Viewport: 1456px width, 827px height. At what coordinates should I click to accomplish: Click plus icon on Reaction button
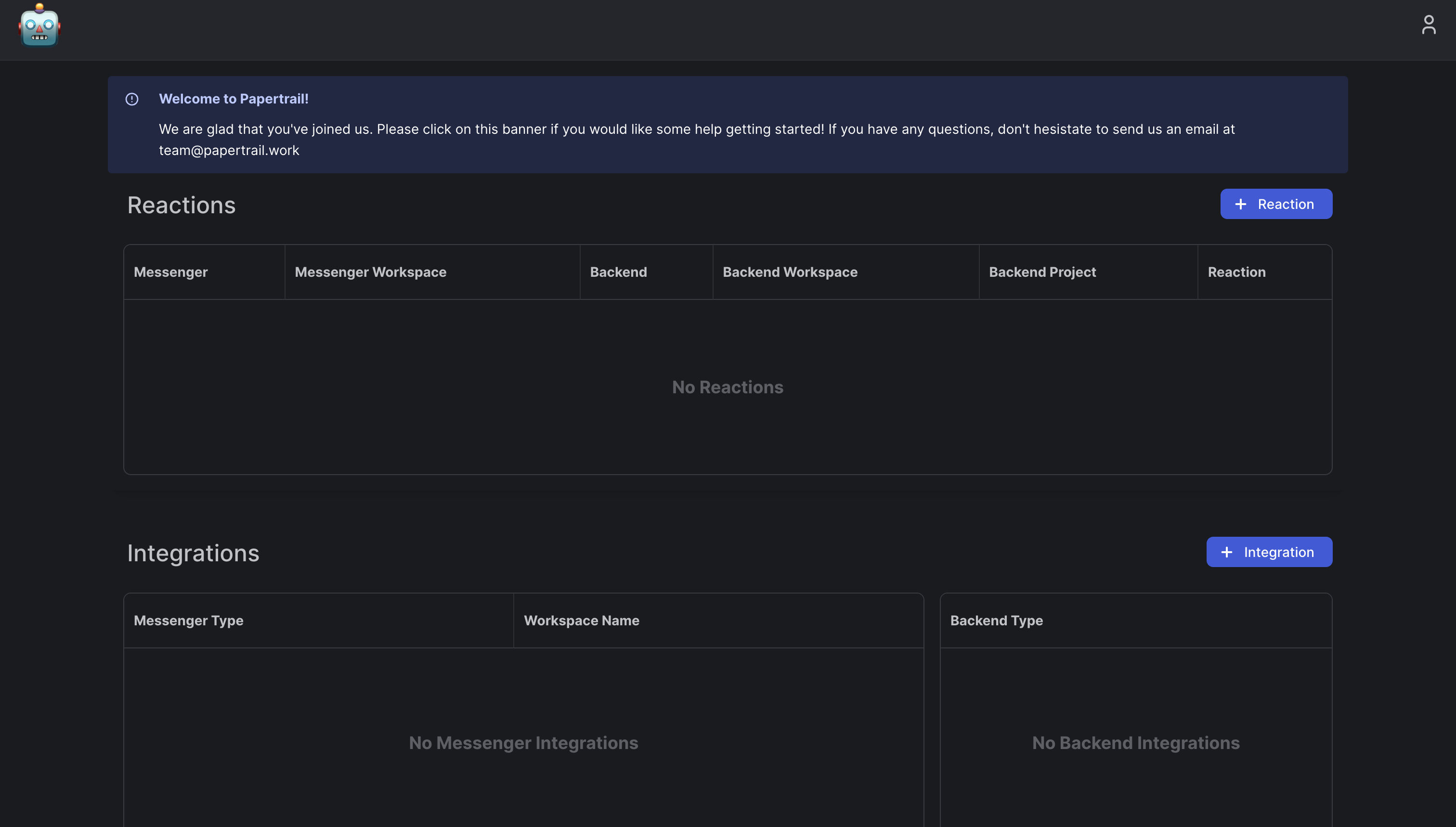click(x=1240, y=205)
